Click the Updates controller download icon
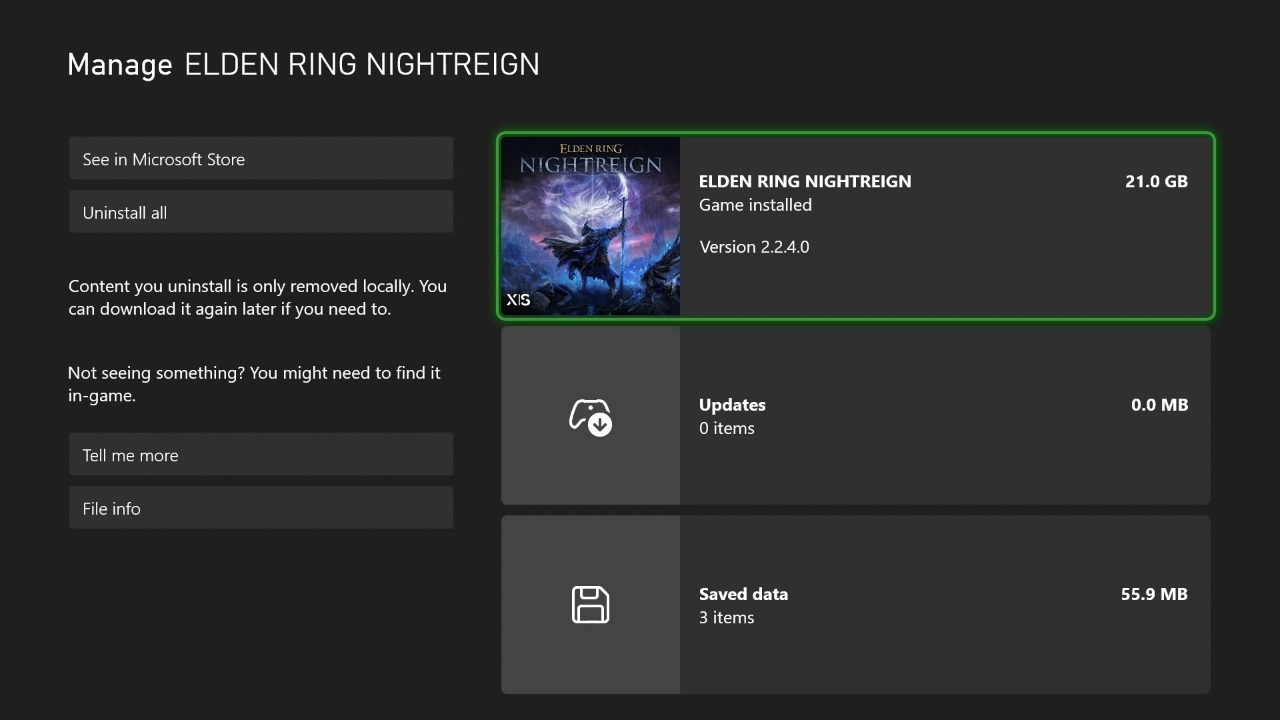 [x=590, y=417]
